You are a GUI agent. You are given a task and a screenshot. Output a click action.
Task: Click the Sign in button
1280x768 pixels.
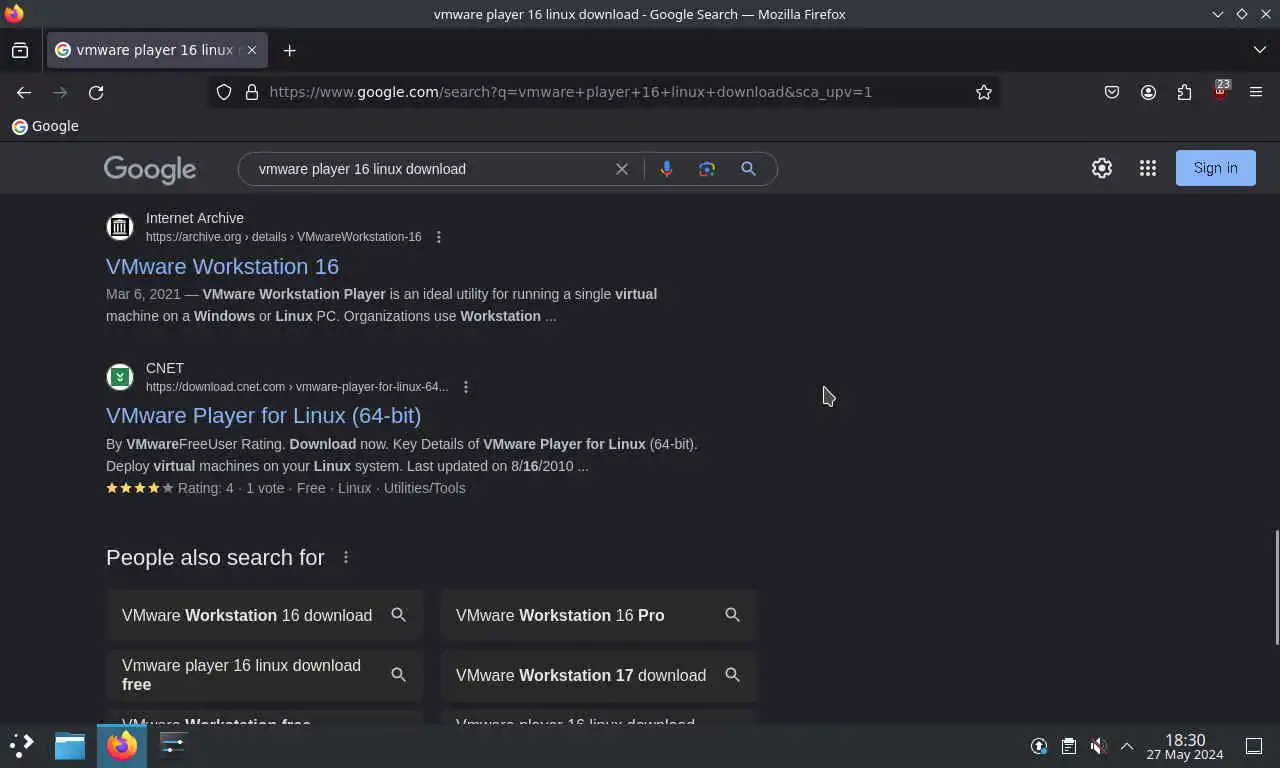coord(1216,168)
